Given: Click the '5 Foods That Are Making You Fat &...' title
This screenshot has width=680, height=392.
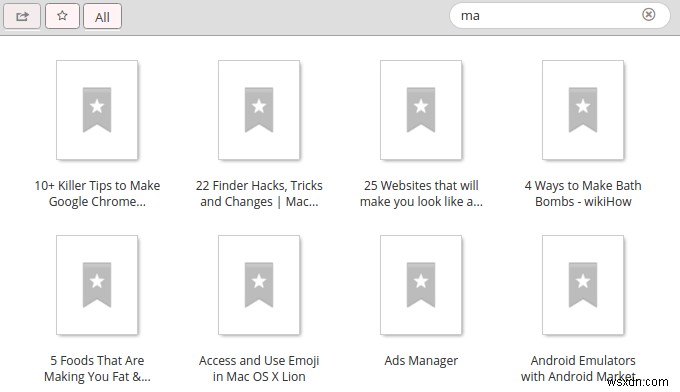Looking at the screenshot, I should click(x=97, y=368).
